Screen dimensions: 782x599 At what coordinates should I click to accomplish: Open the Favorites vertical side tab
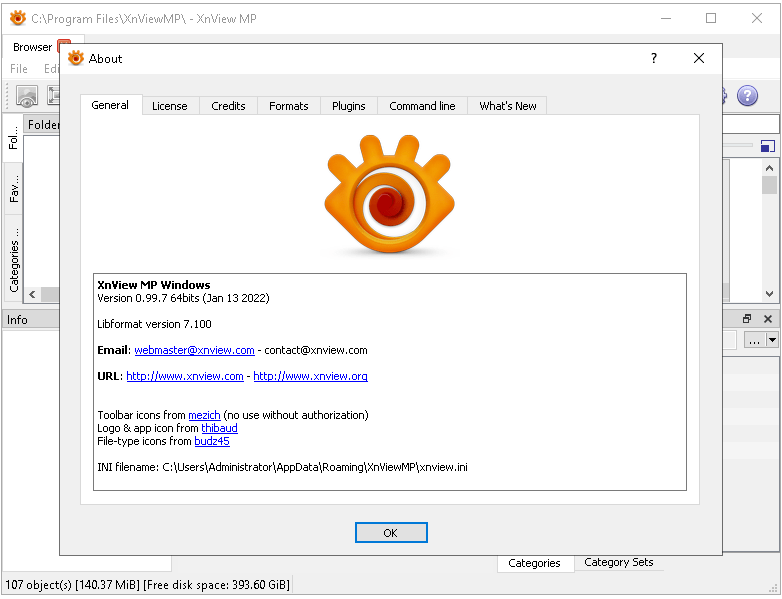(x=13, y=189)
